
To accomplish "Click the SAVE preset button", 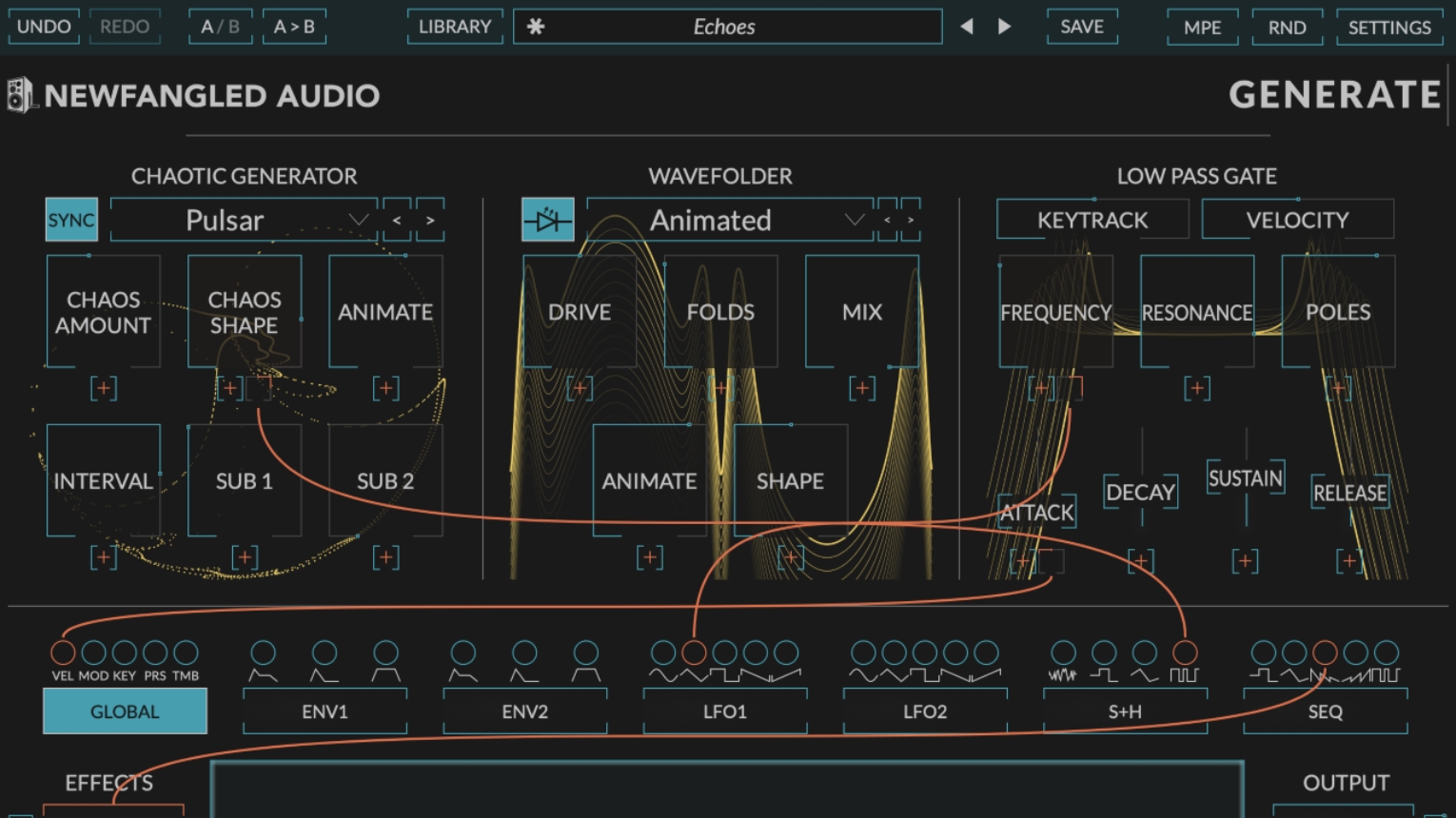I will (1081, 27).
